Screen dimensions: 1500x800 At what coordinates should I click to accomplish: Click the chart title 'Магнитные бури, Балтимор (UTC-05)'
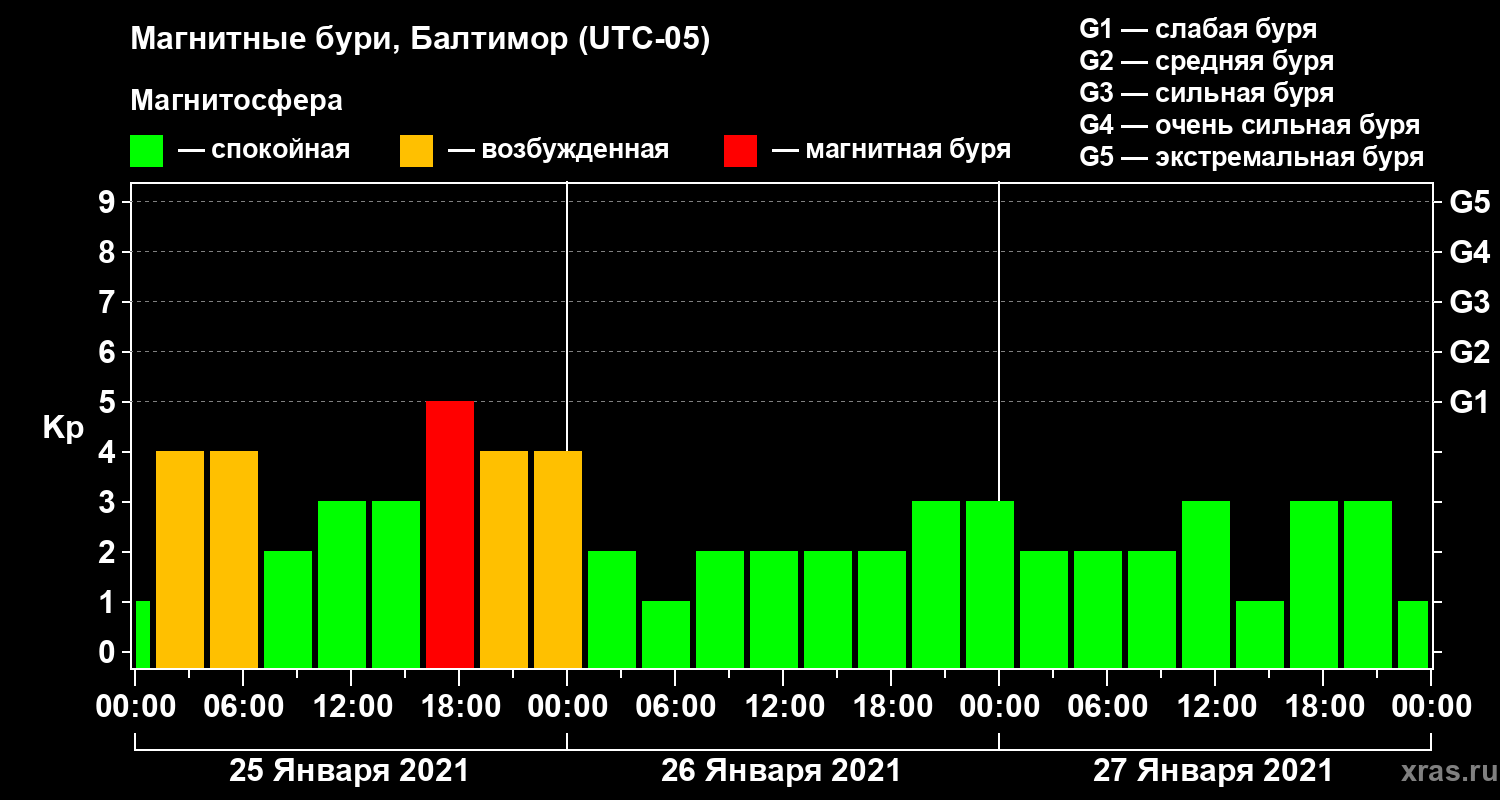click(420, 40)
